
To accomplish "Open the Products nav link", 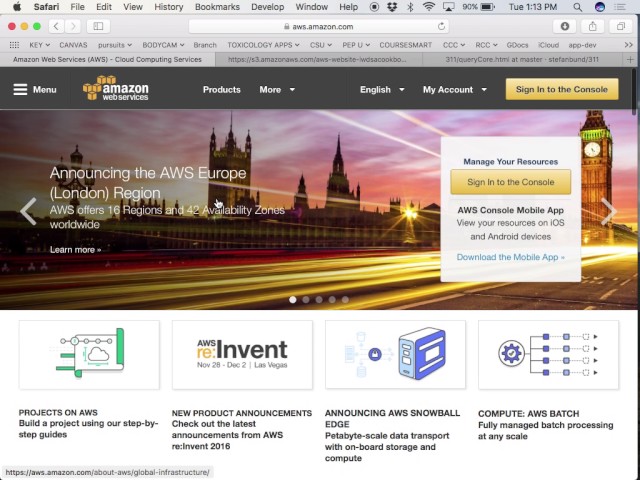I will tap(222, 89).
